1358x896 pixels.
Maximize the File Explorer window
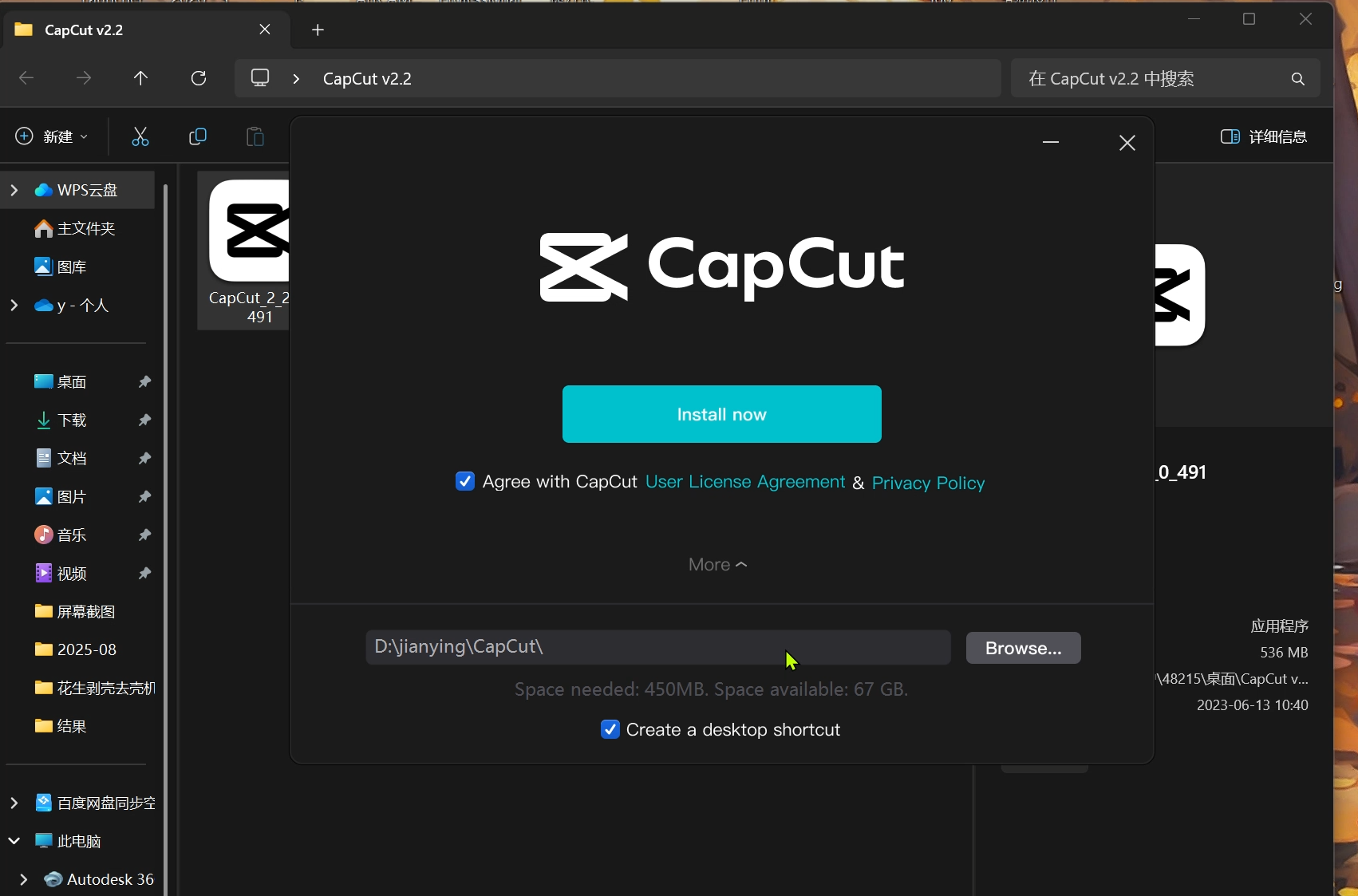(1249, 19)
